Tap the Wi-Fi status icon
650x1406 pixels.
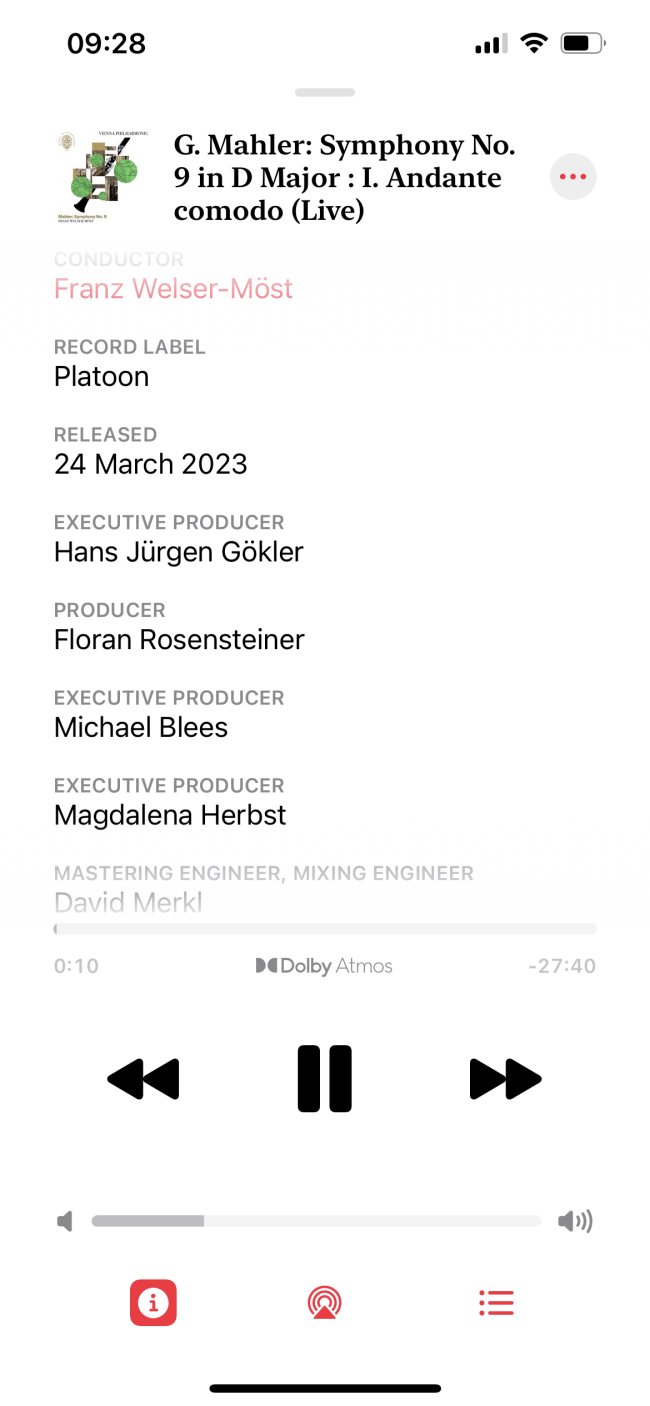tap(534, 43)
